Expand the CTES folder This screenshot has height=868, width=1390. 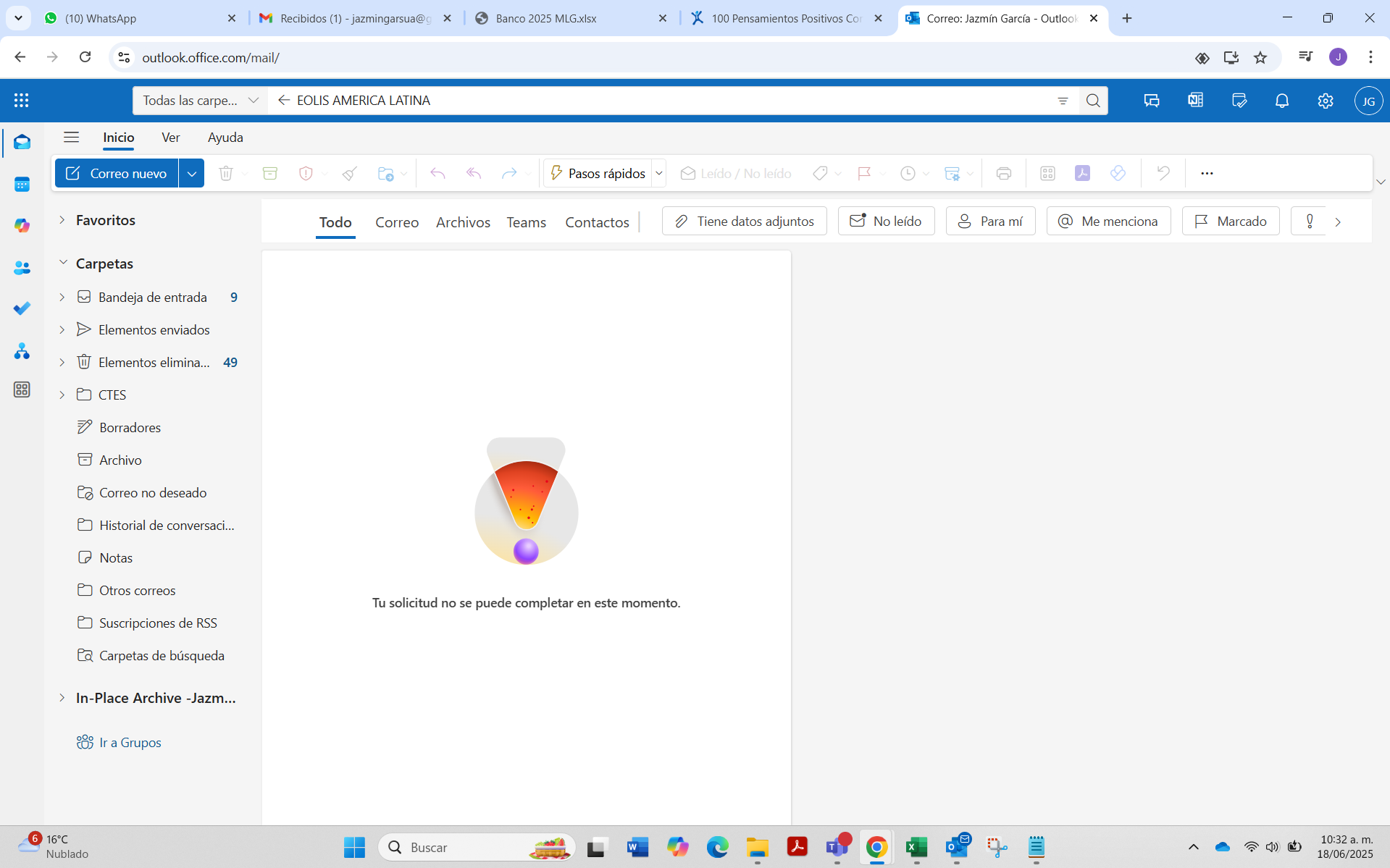coord(62,395)
